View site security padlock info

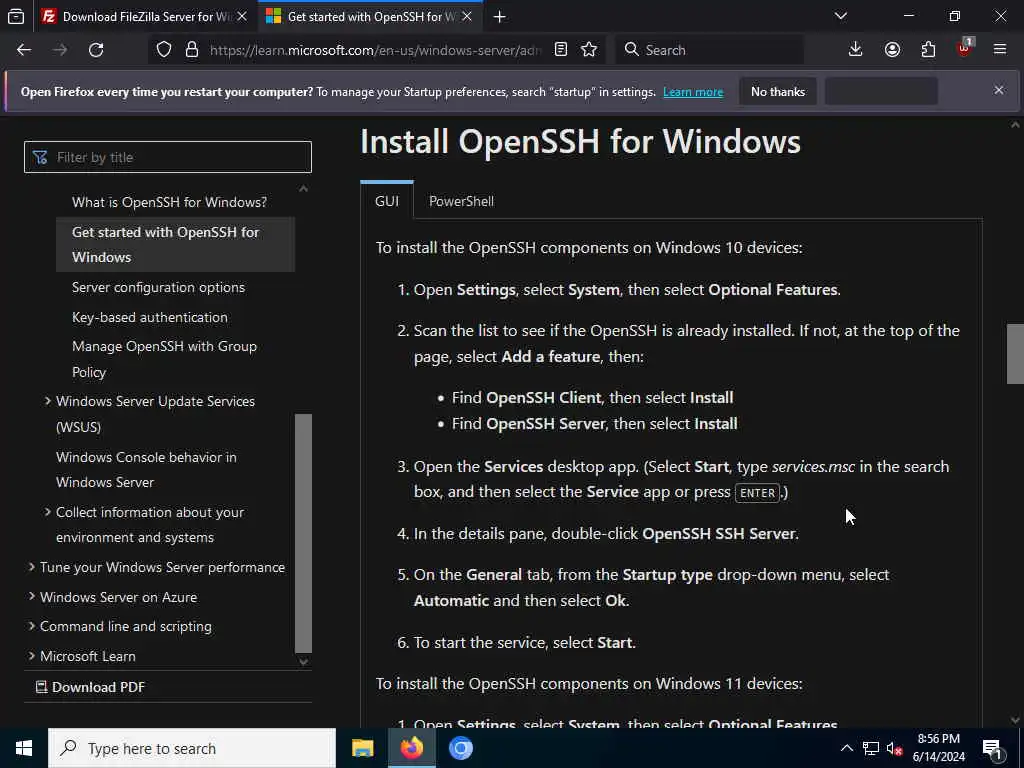pos(191,50)
